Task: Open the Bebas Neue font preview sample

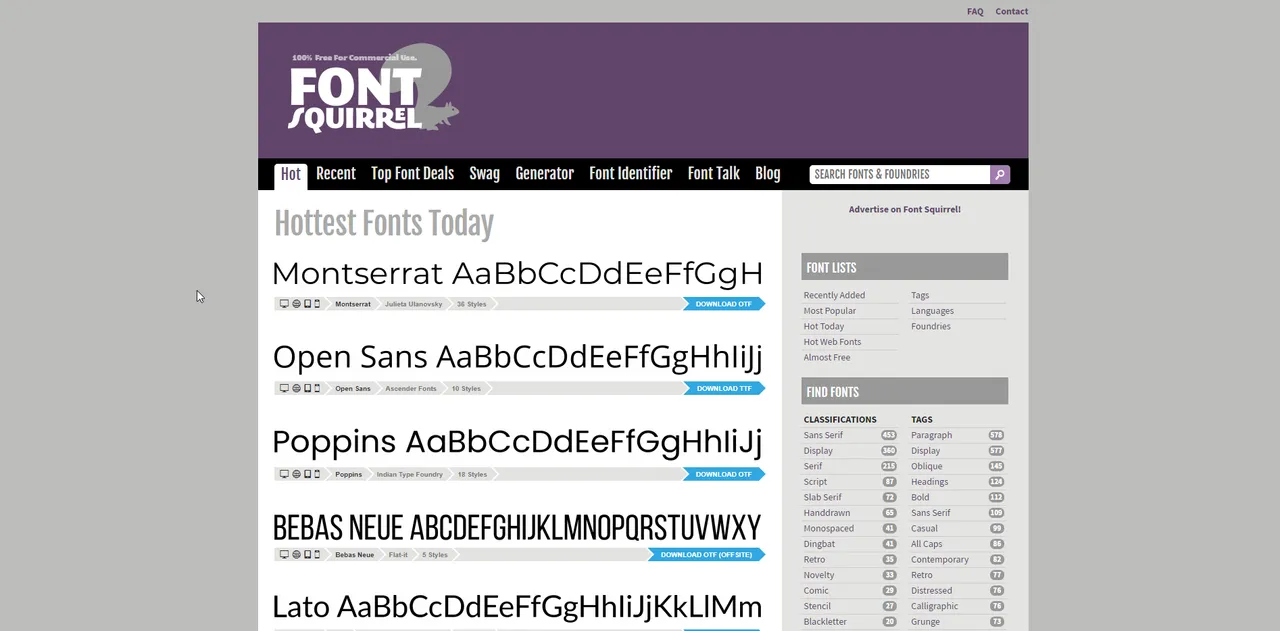Action: (518, 527)
